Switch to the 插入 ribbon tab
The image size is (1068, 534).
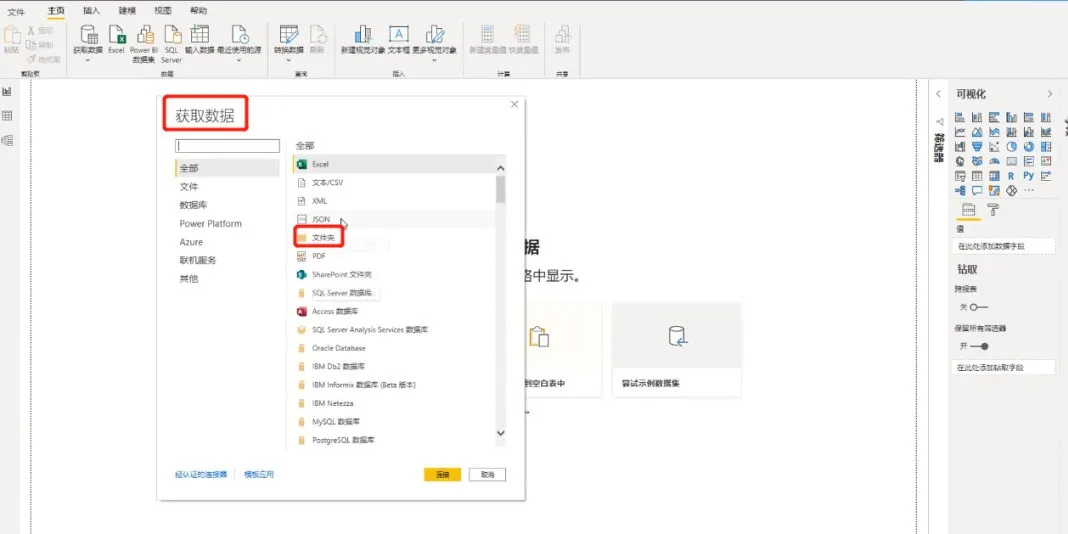(x=91, y=11)
